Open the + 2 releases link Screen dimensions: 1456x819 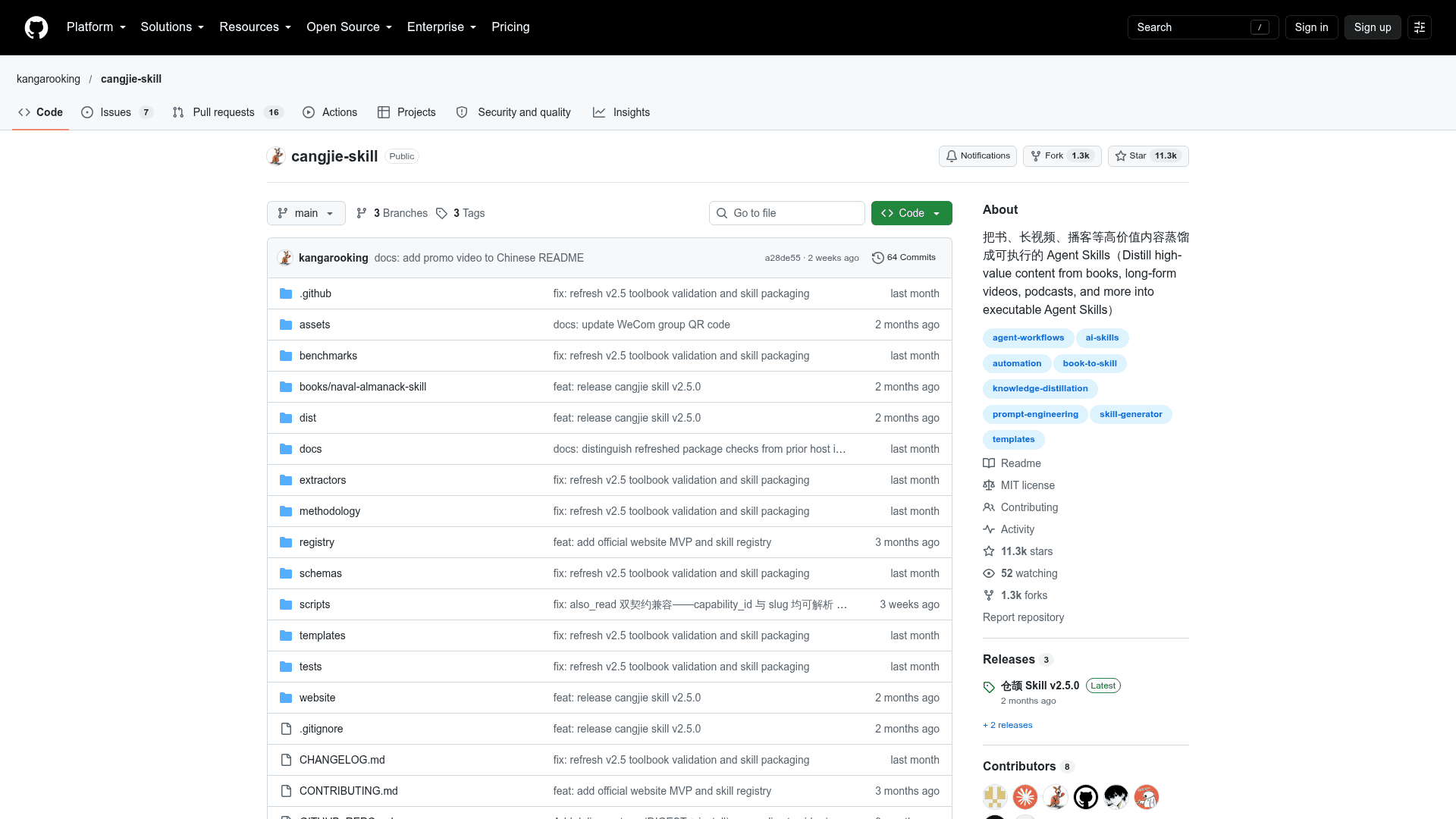pos(1007,725)
